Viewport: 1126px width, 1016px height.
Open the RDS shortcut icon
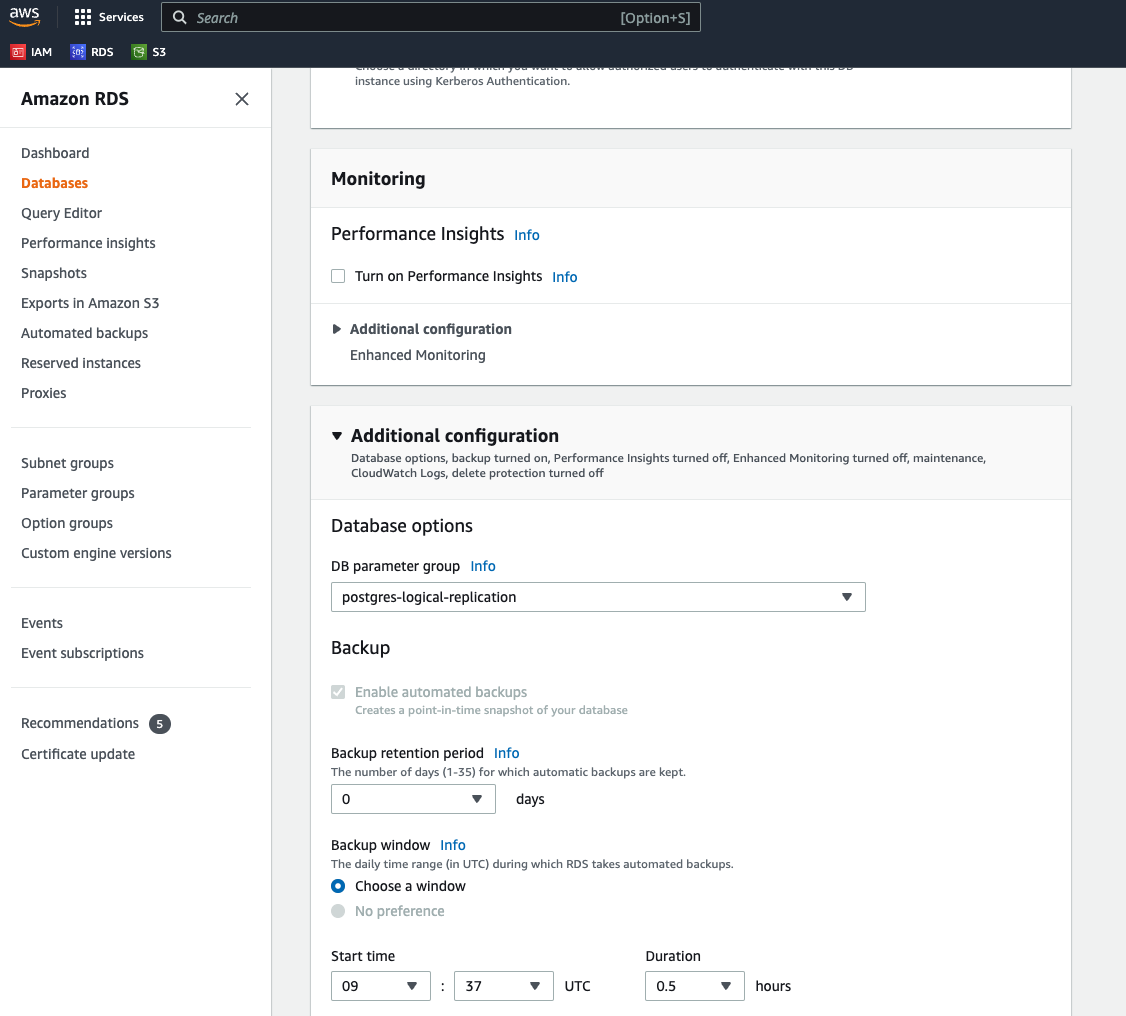click(x=78, y=52)
